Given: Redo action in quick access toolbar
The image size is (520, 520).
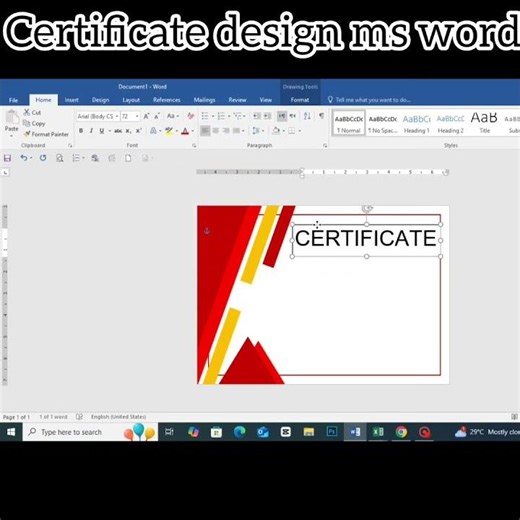Looking at the screenshot, I should [x=43, y=158].
